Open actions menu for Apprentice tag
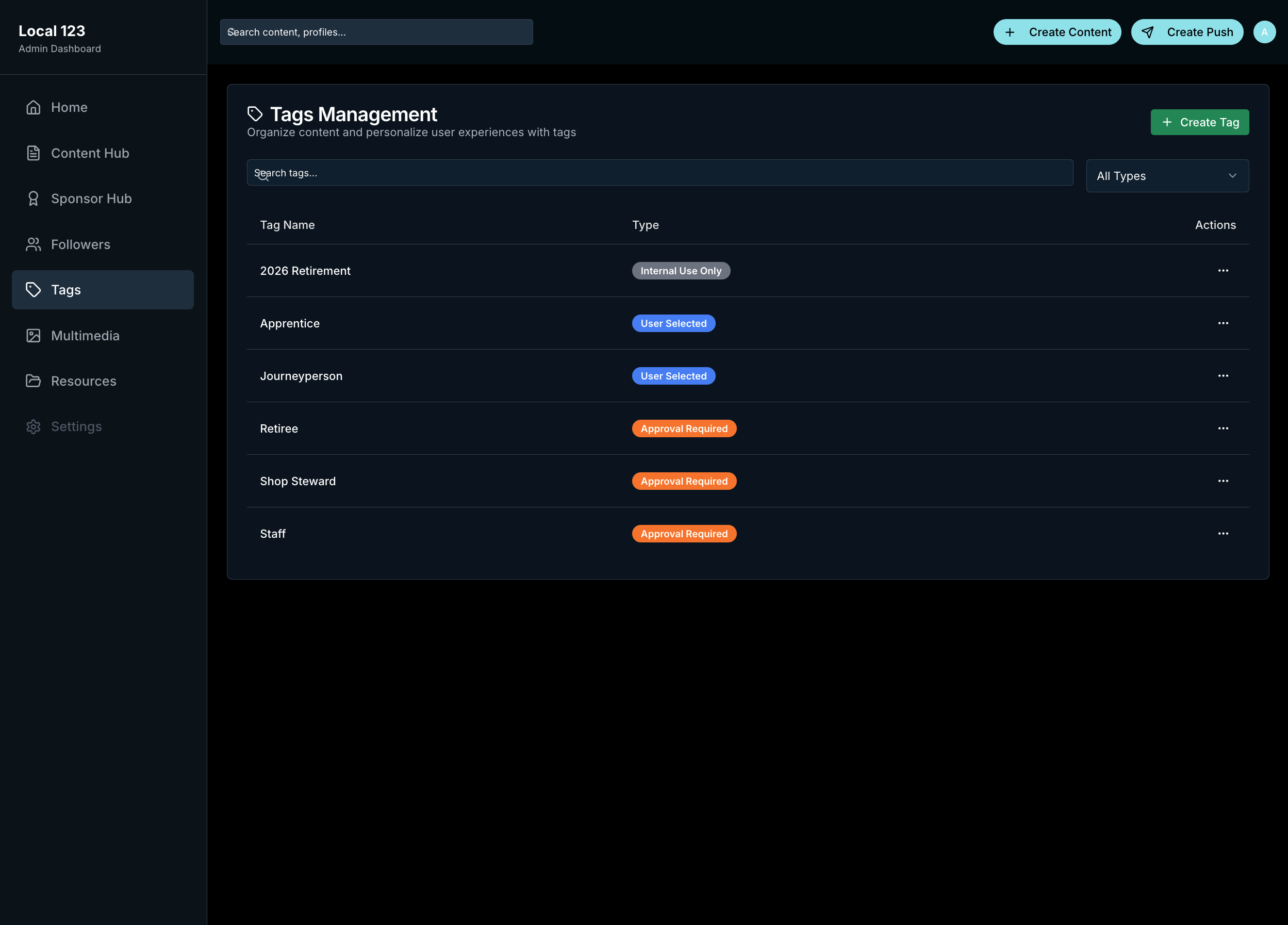The image size is (1288, 925). [x=1223, y=323]
